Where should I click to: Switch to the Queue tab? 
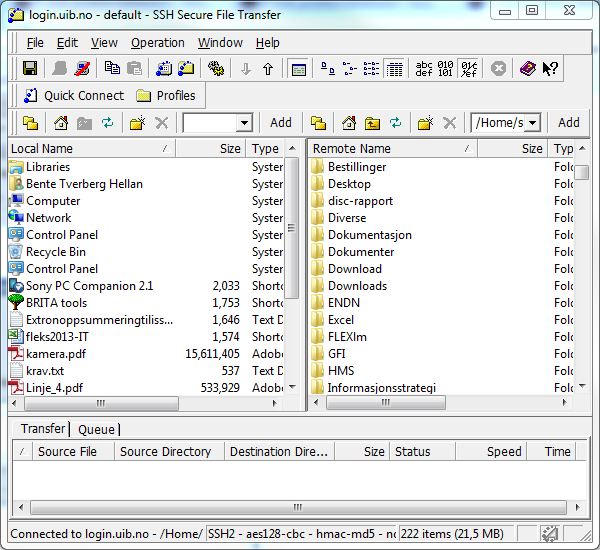(96, 429)
